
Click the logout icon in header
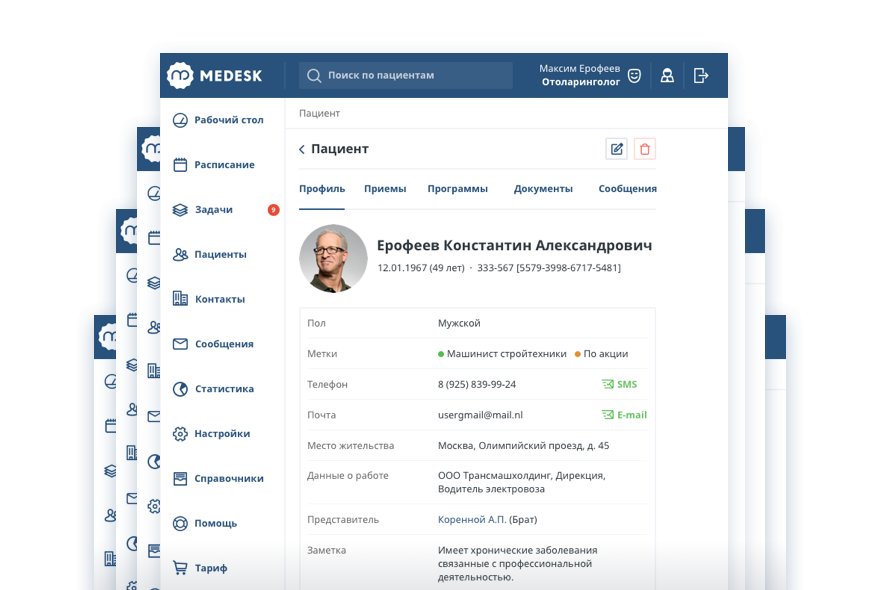(x=701, y=75)
